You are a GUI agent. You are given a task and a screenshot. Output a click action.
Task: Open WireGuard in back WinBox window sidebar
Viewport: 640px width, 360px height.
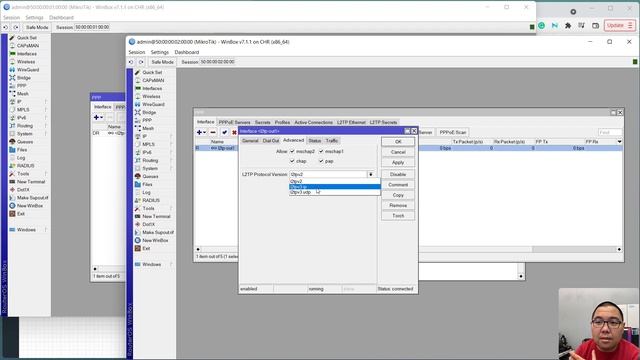coord(28,70)
